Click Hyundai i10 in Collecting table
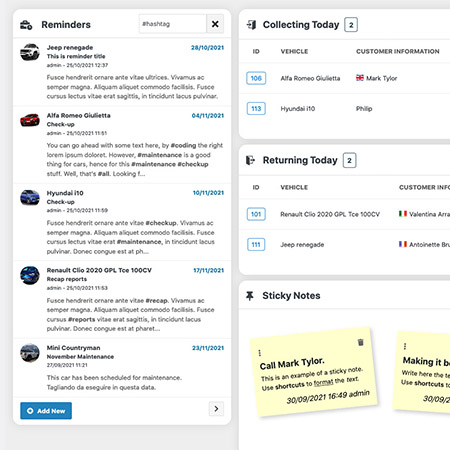The image size is (450, 450). point(298,109)
